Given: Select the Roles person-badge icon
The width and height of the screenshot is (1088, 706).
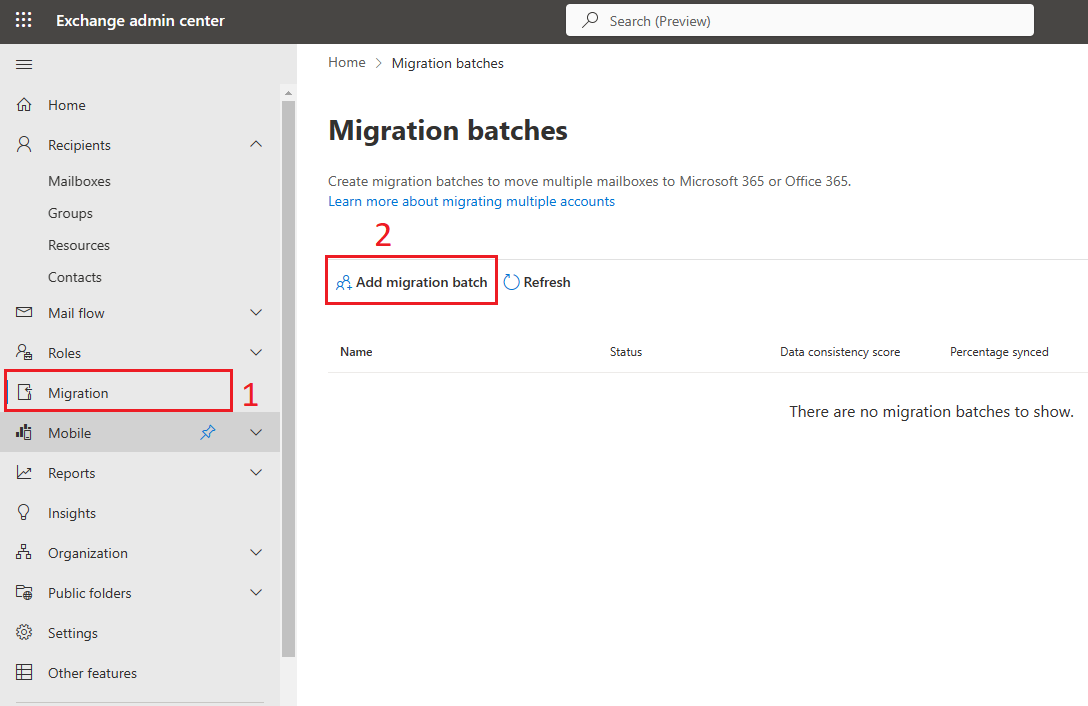Looking at the screenshot, I should pos(24,352).
